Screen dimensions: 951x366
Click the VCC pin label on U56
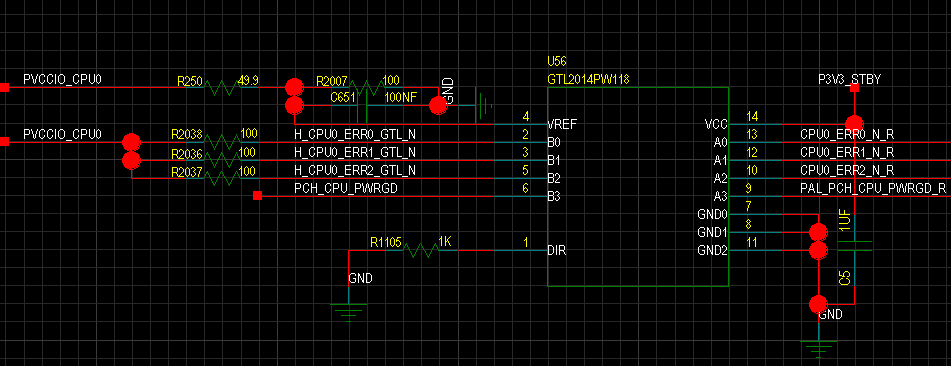point(716,124)
